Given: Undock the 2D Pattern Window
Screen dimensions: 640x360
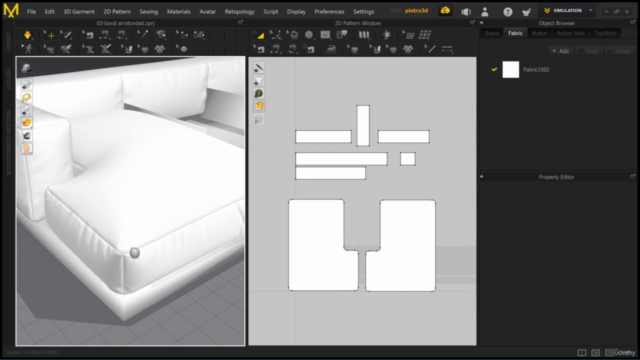Looking at the screenshot, I should point(472,22).
